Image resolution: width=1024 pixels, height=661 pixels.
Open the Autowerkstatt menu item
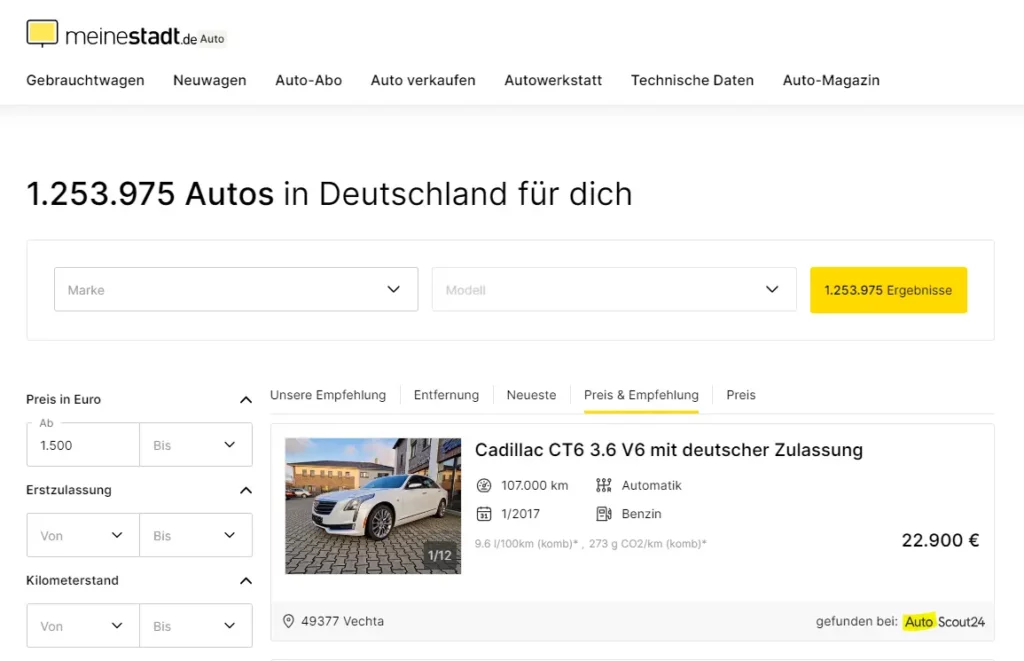point(553,80)
